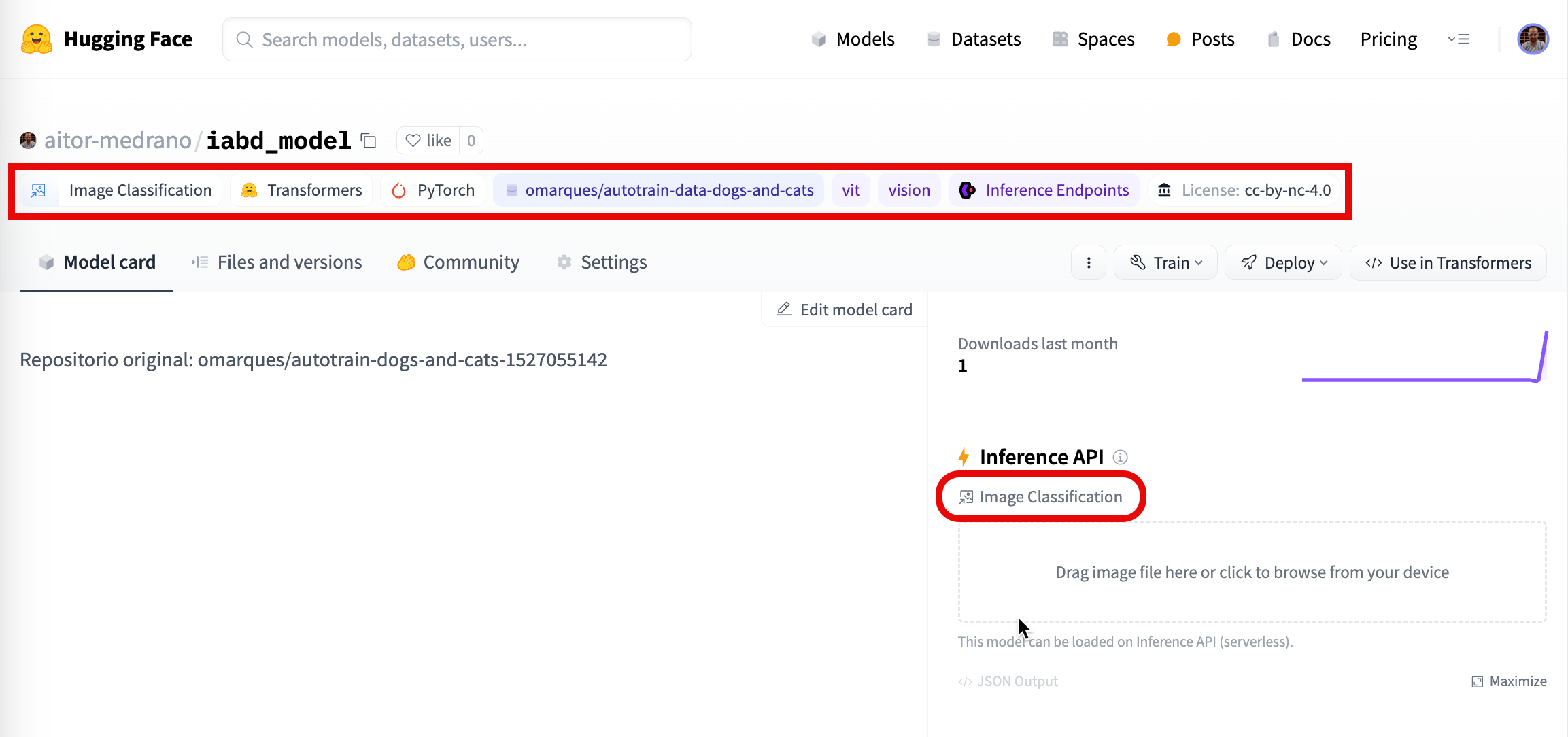The width and height of the screenshot is (1568, 737).
Task: Click Edit model card button
Action: click(x=845, y=310)
